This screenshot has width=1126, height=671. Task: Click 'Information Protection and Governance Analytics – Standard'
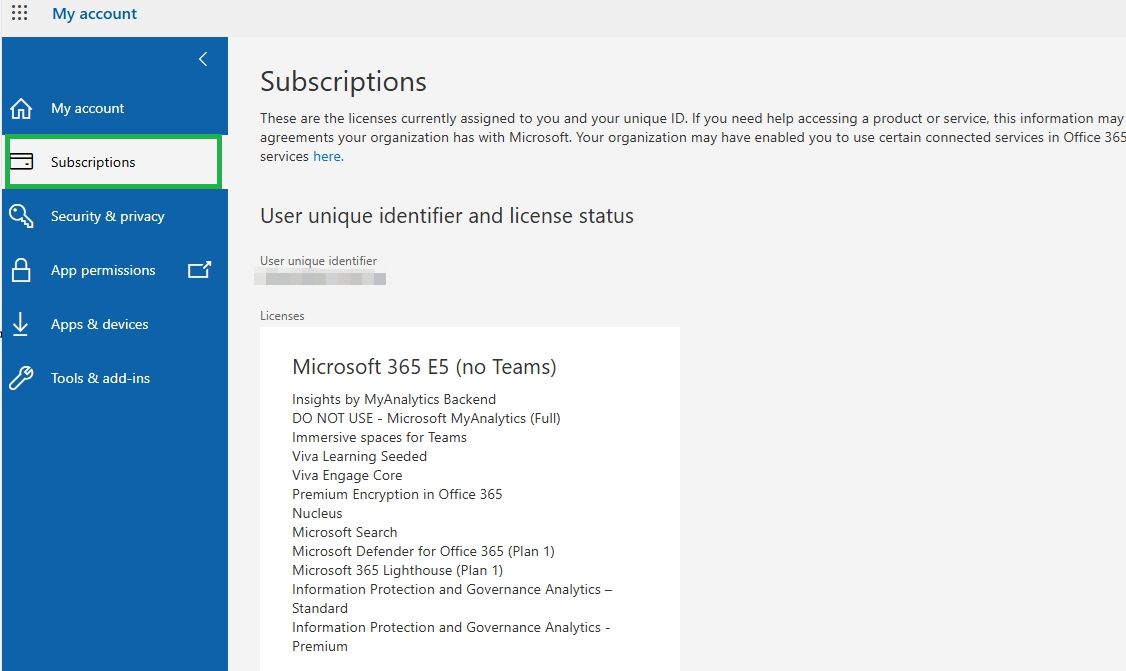(452, 598)
